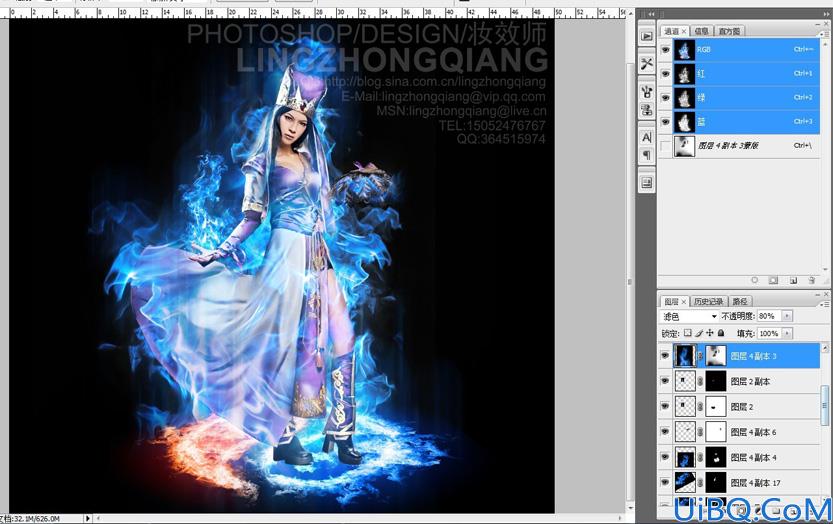Switch to the 历史记录 tab
833x524 pixels.
[x=708, y=301]
